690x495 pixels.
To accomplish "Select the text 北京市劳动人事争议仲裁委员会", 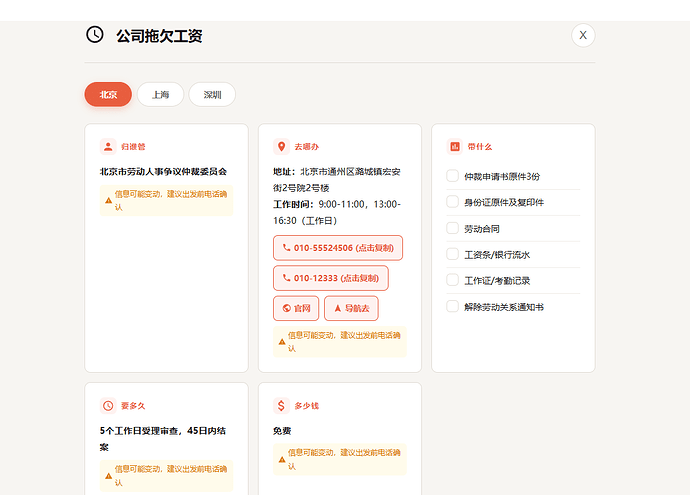I will pos(163,172).
